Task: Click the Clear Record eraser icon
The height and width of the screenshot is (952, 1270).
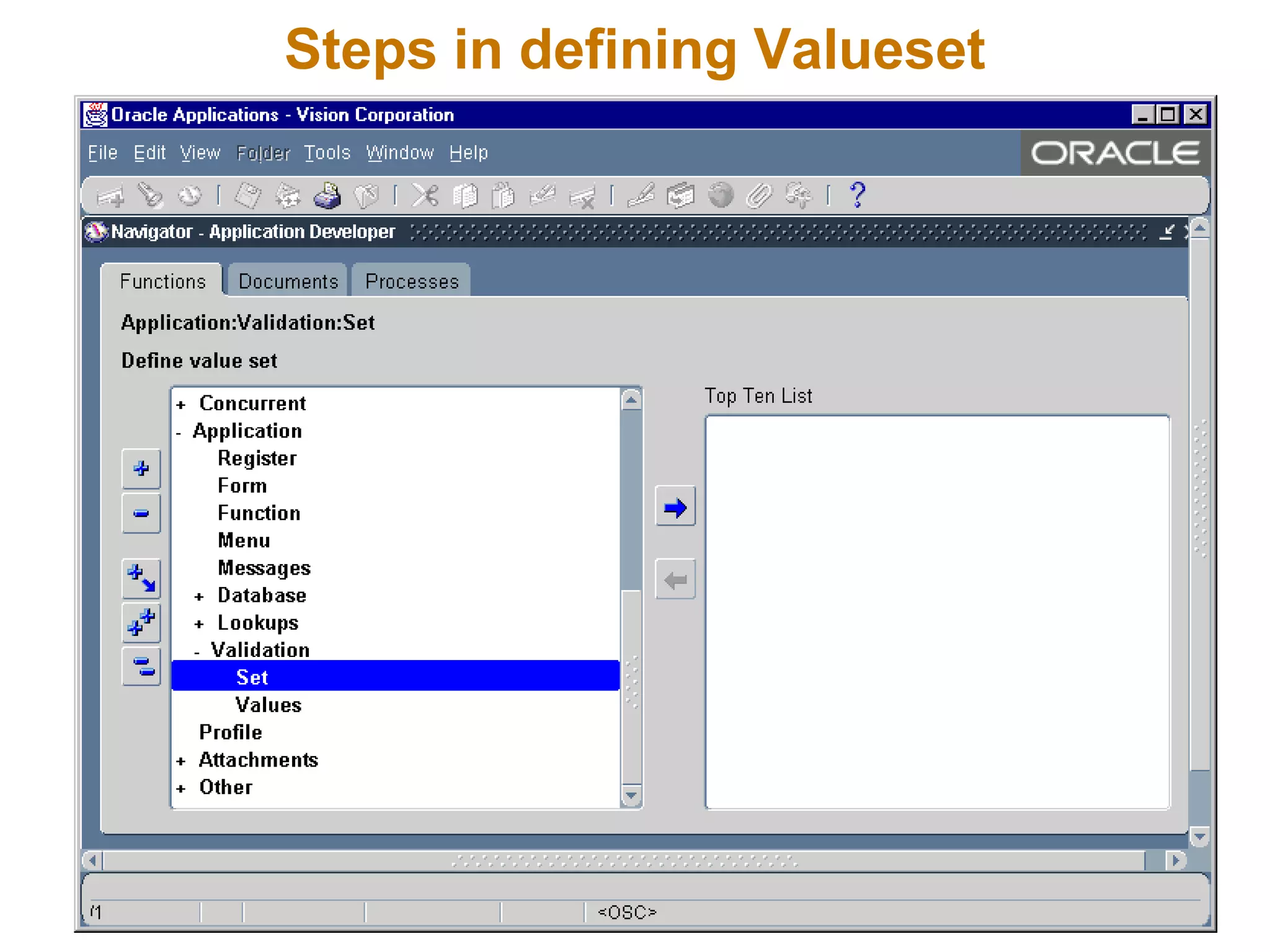Action: [543, 196]
